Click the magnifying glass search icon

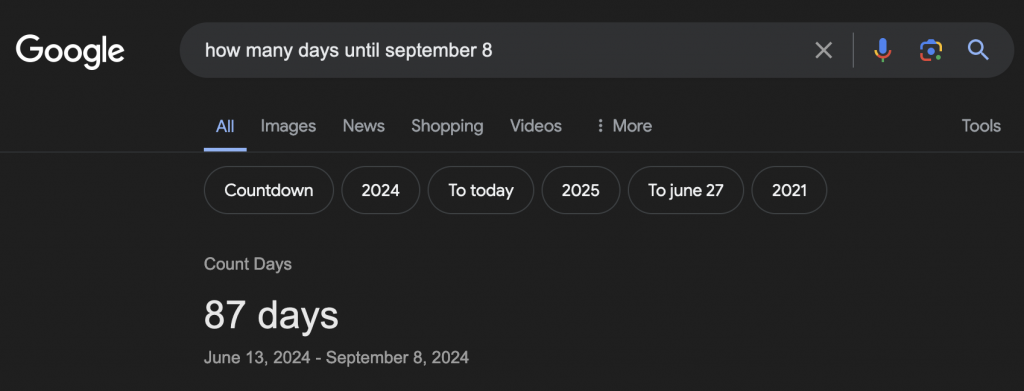978,50
